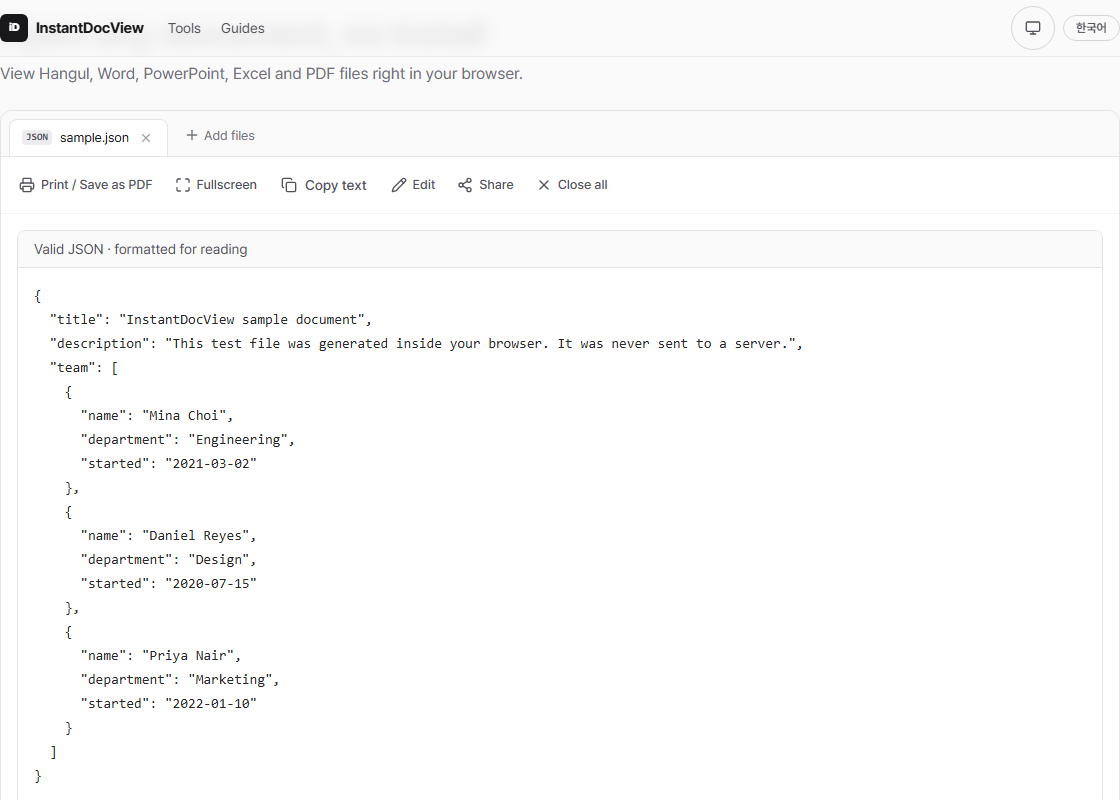Viewport: 1120px width, 800px height.
Task: Enter Fullscreen view
Action: point(226,185)
